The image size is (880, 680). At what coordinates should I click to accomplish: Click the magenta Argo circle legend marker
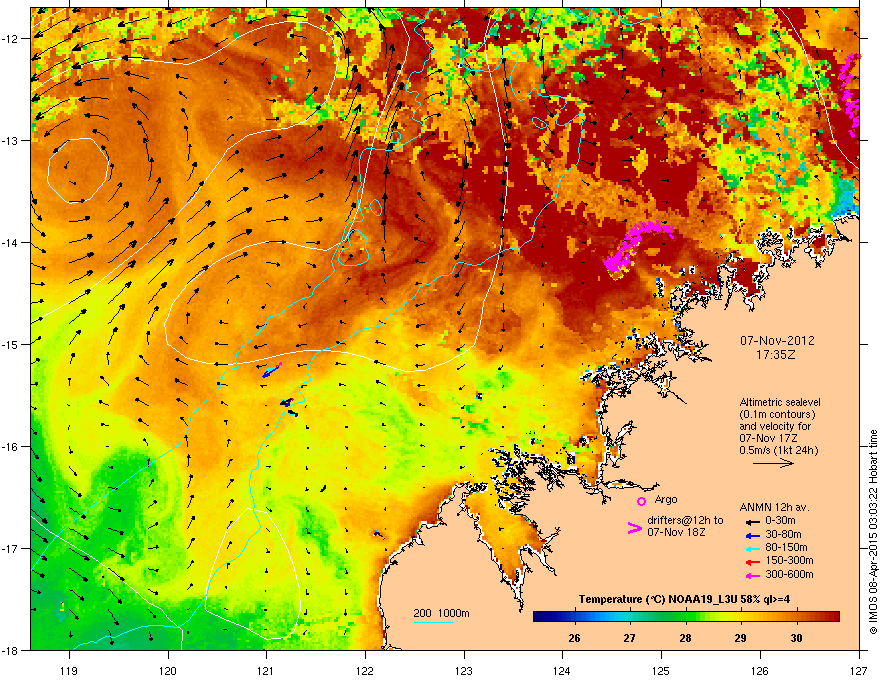tap(641, 501)
